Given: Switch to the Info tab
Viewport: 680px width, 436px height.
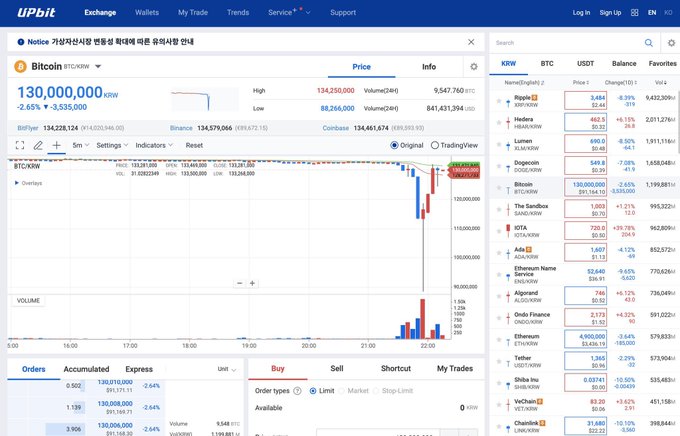Looking at the screenshot, I should click(429, 67).
